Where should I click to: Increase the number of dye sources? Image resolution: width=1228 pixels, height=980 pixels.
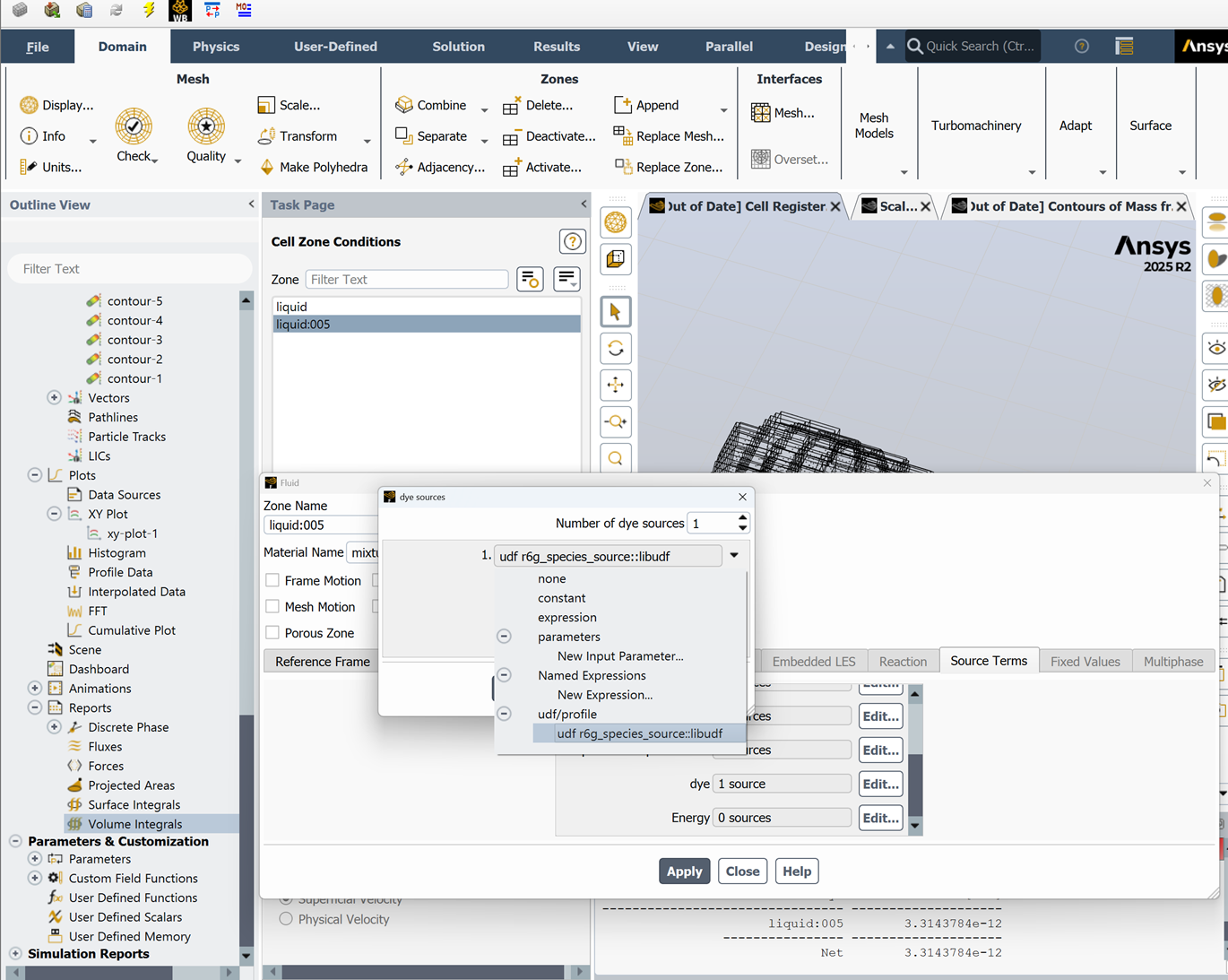pyautogui.click(x=742, y=517)
